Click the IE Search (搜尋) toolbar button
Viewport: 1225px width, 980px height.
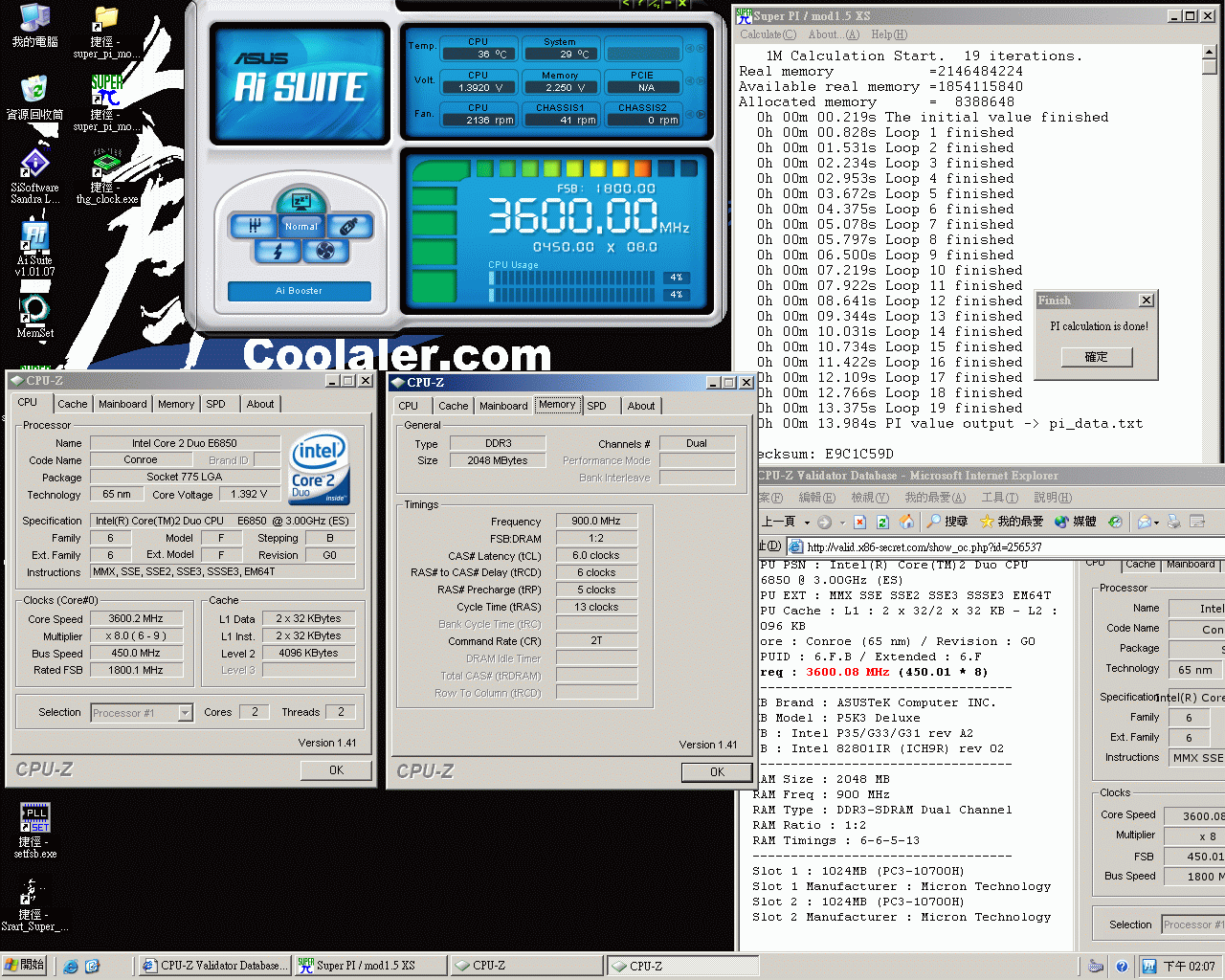[x=947, y=522]
